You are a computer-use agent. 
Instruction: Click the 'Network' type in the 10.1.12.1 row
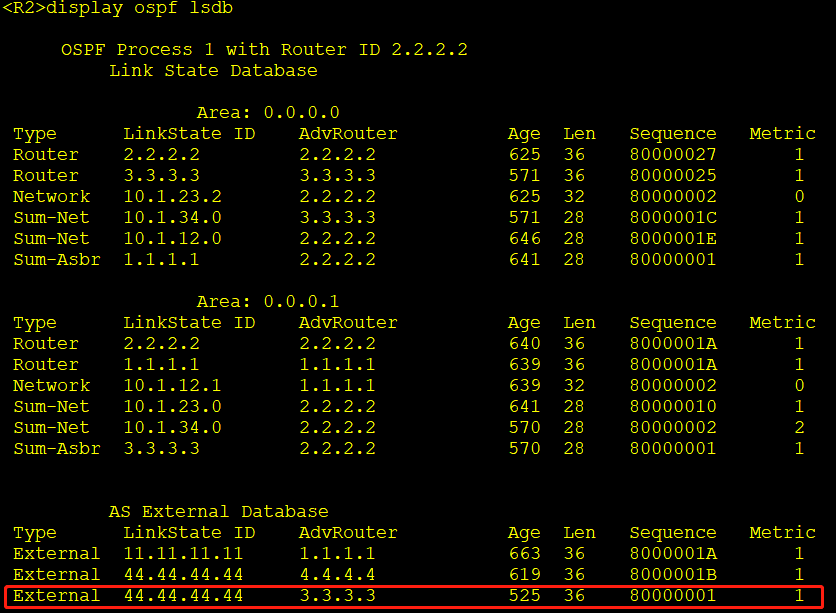tap(52, 385)
